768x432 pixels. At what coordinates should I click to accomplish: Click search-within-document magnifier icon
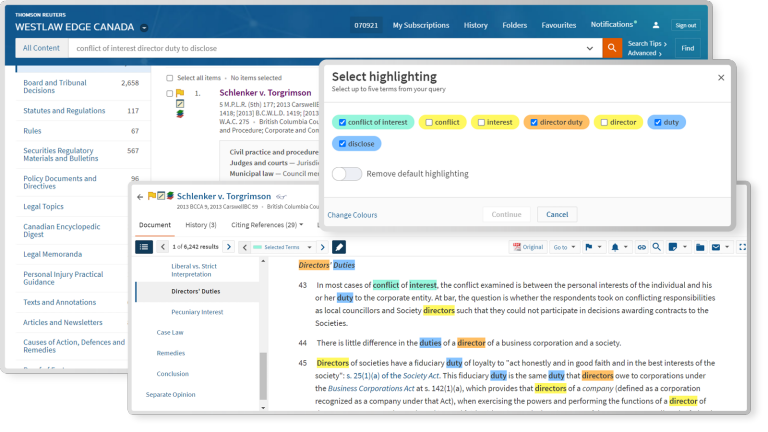click(x=656, y=247)
